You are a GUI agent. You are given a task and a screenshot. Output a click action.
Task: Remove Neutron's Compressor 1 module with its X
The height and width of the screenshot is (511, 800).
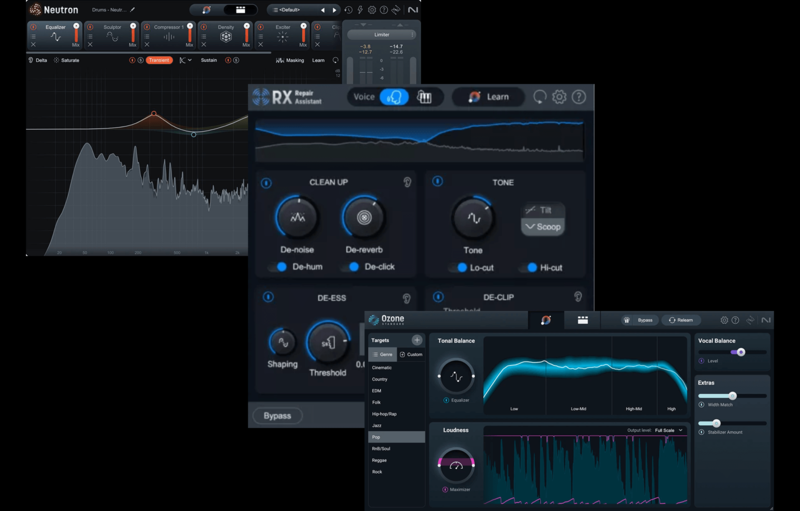[147, 44]
